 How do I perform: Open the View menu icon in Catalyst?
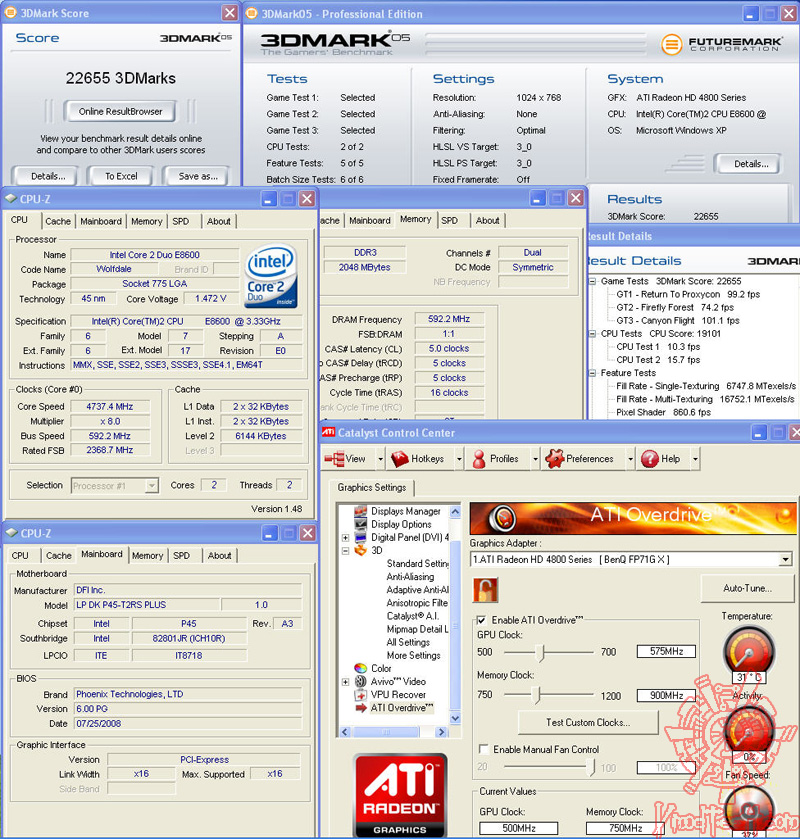pos(334,459)
